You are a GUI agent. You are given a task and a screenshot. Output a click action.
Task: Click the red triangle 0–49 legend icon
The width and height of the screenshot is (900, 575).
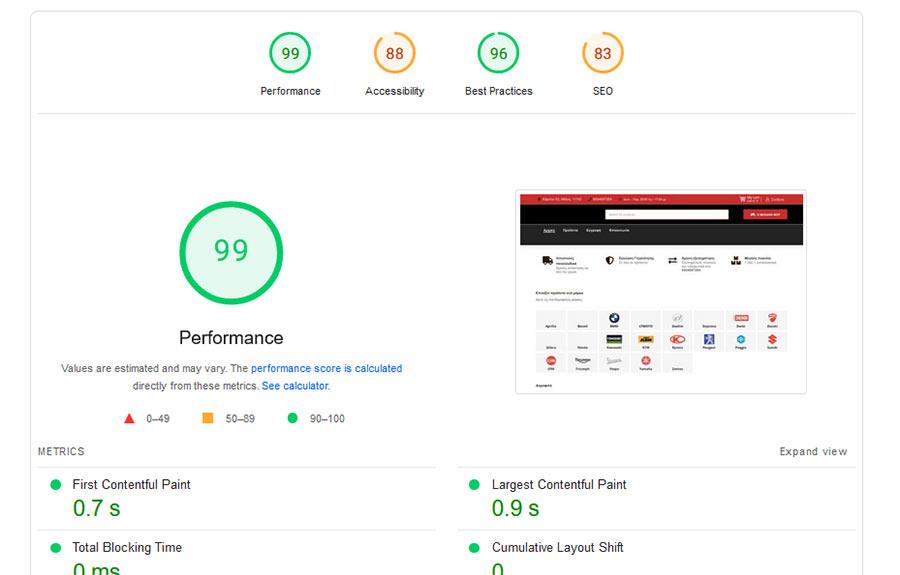click(129, 418)
